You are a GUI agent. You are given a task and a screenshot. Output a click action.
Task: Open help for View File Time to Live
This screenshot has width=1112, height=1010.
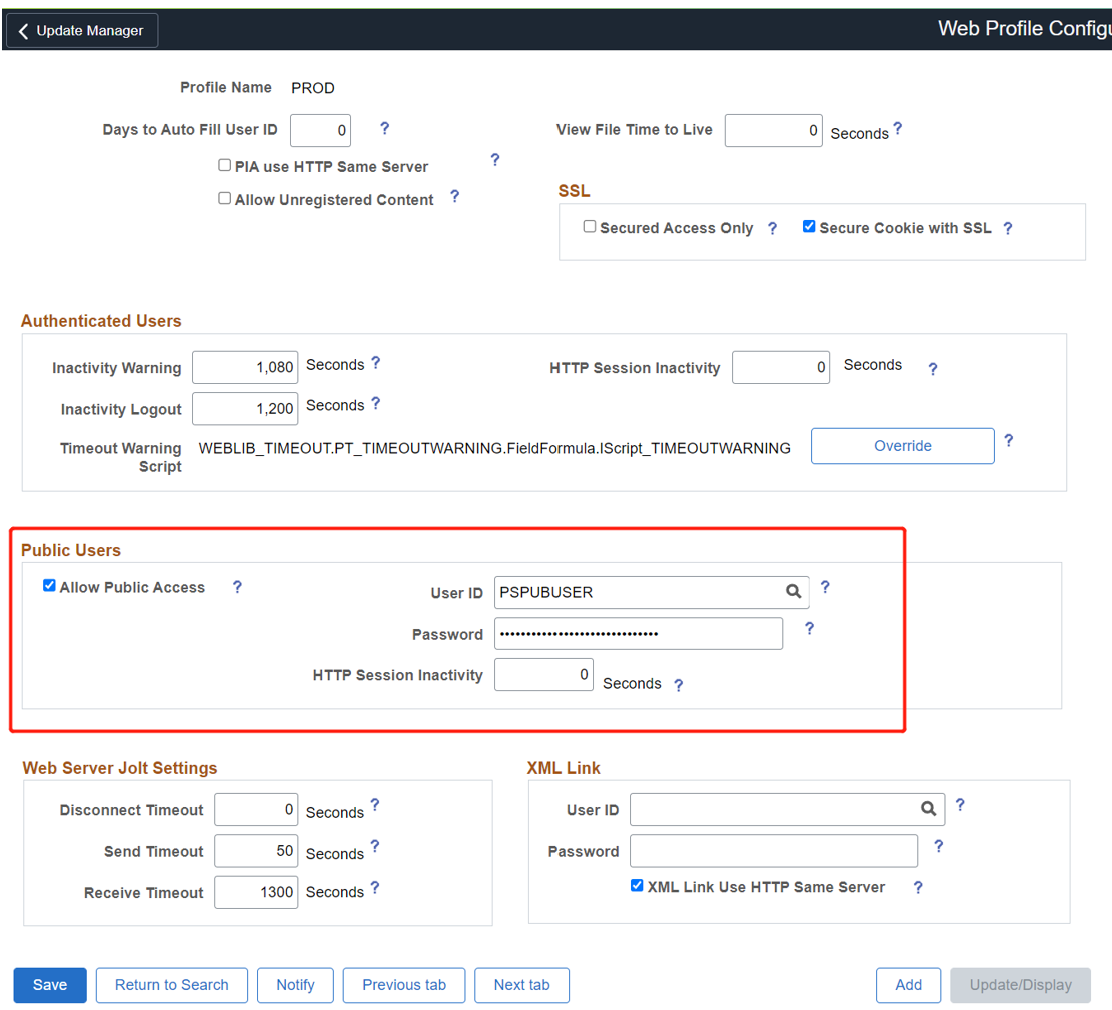click(x=898, y=128)
